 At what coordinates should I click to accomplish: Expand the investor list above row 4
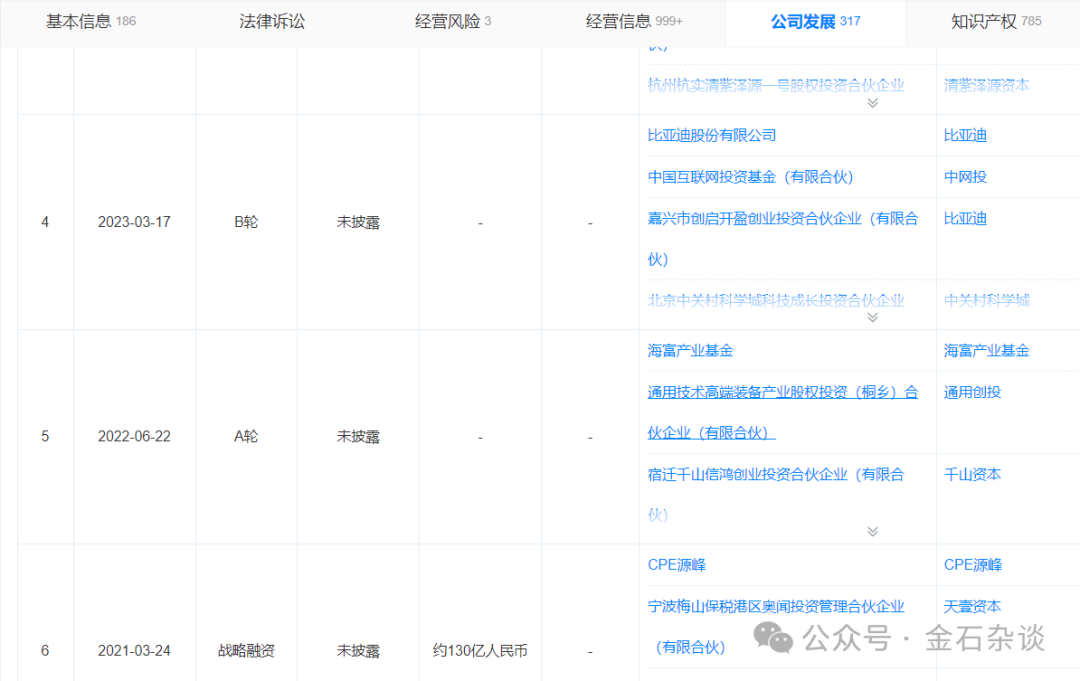pyautogui.click(x=872, y=102)
